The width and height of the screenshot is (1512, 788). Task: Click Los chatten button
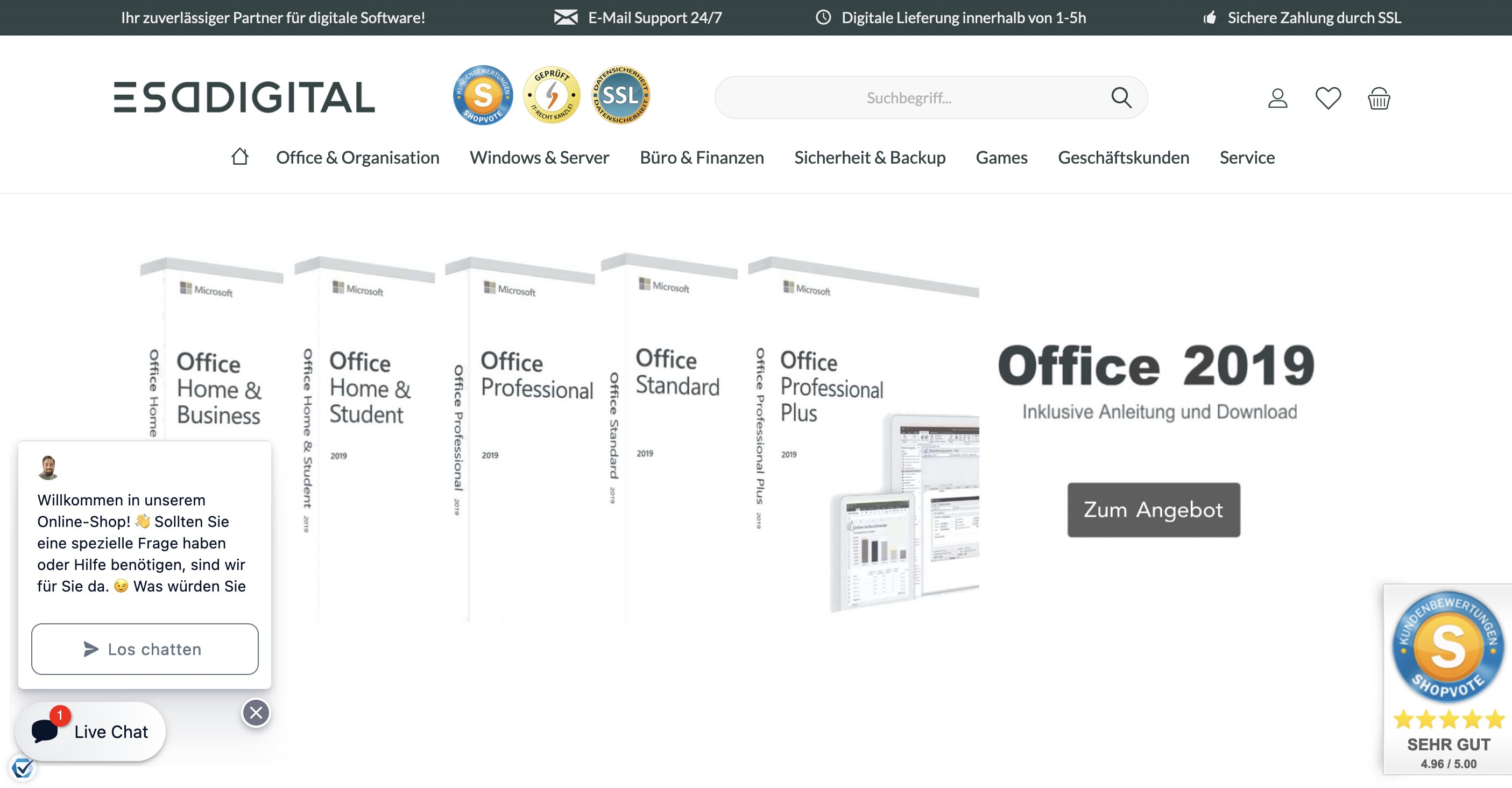[144, 649]
